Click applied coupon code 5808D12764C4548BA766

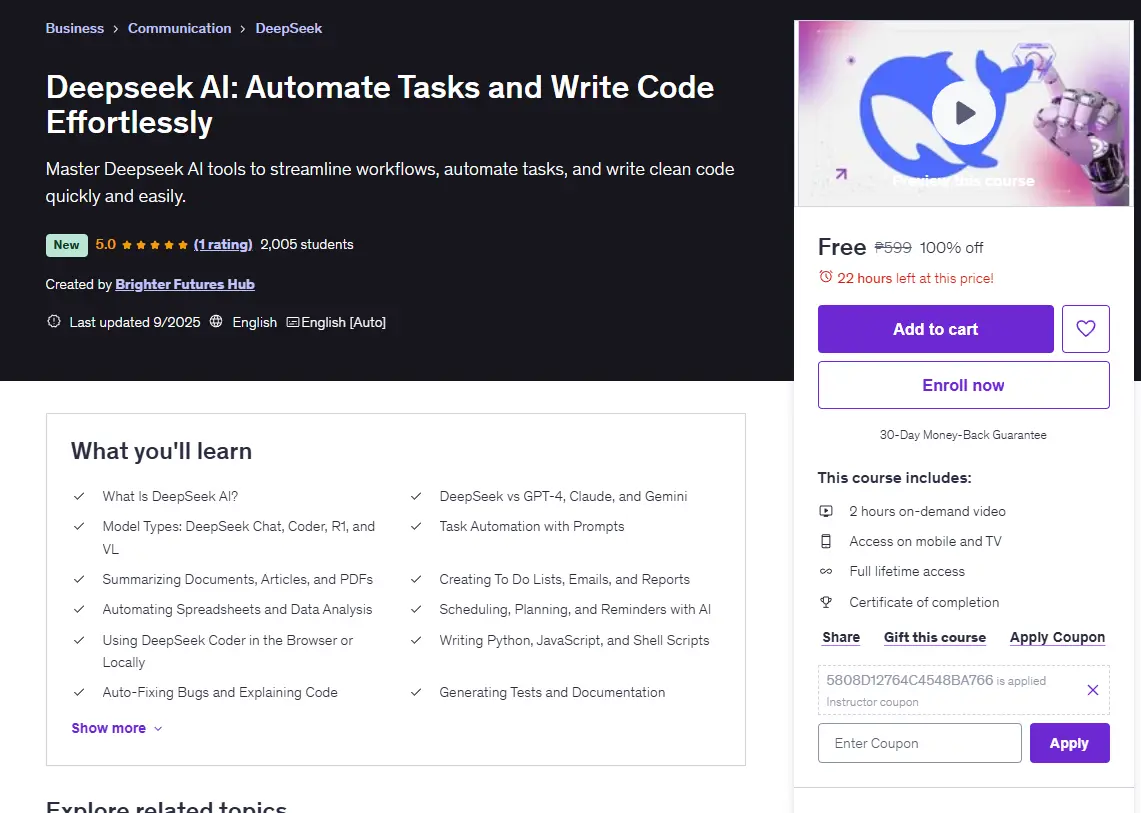click(910, 681)
